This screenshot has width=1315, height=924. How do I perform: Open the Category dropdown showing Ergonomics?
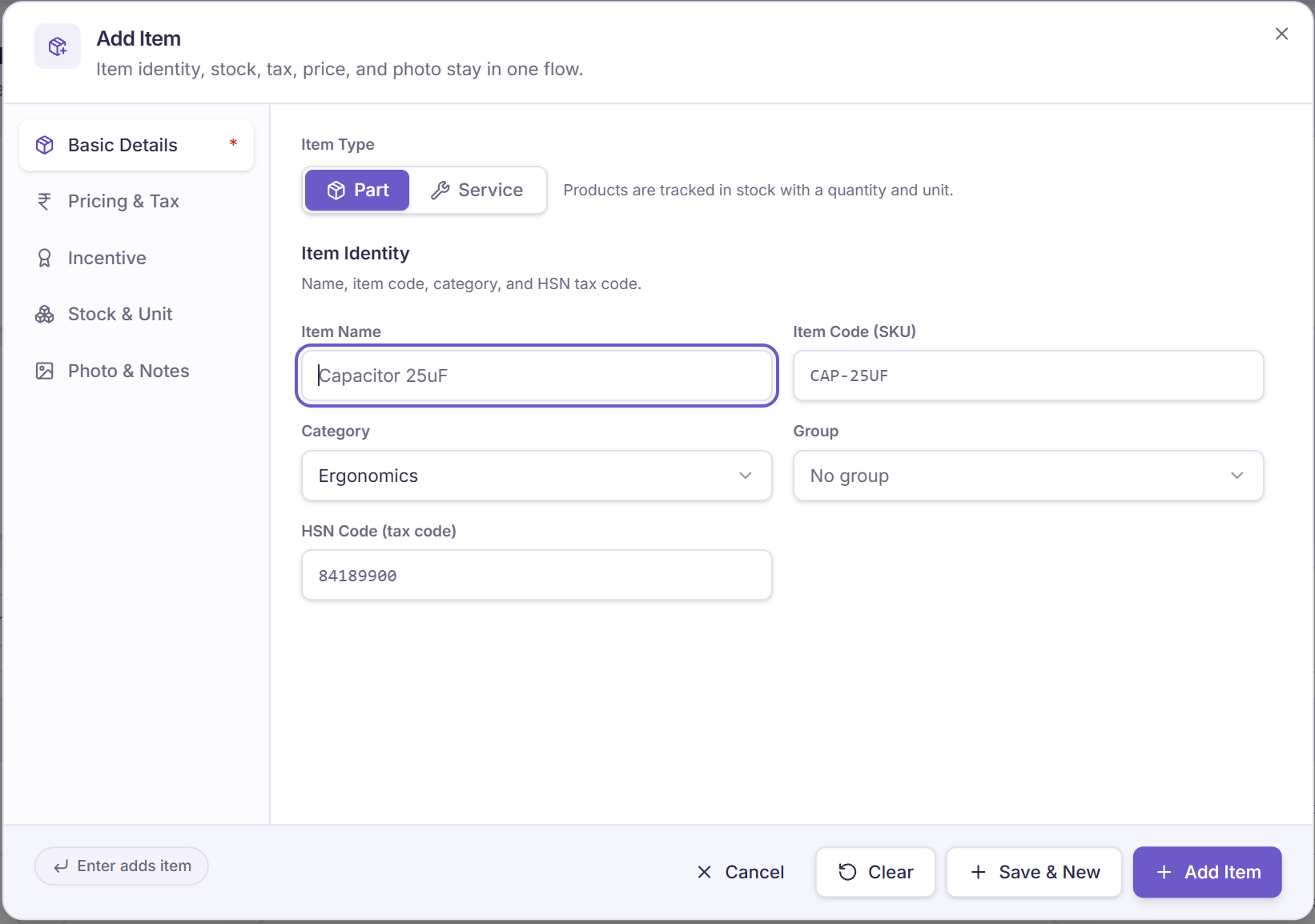(537, 476)
